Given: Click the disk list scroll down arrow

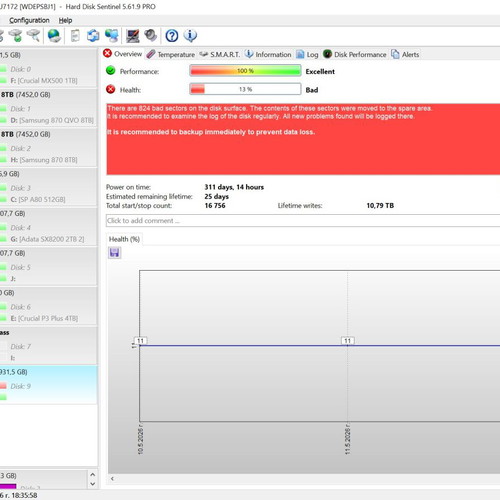Looking at the screenshot, I should tap(93, 484).
